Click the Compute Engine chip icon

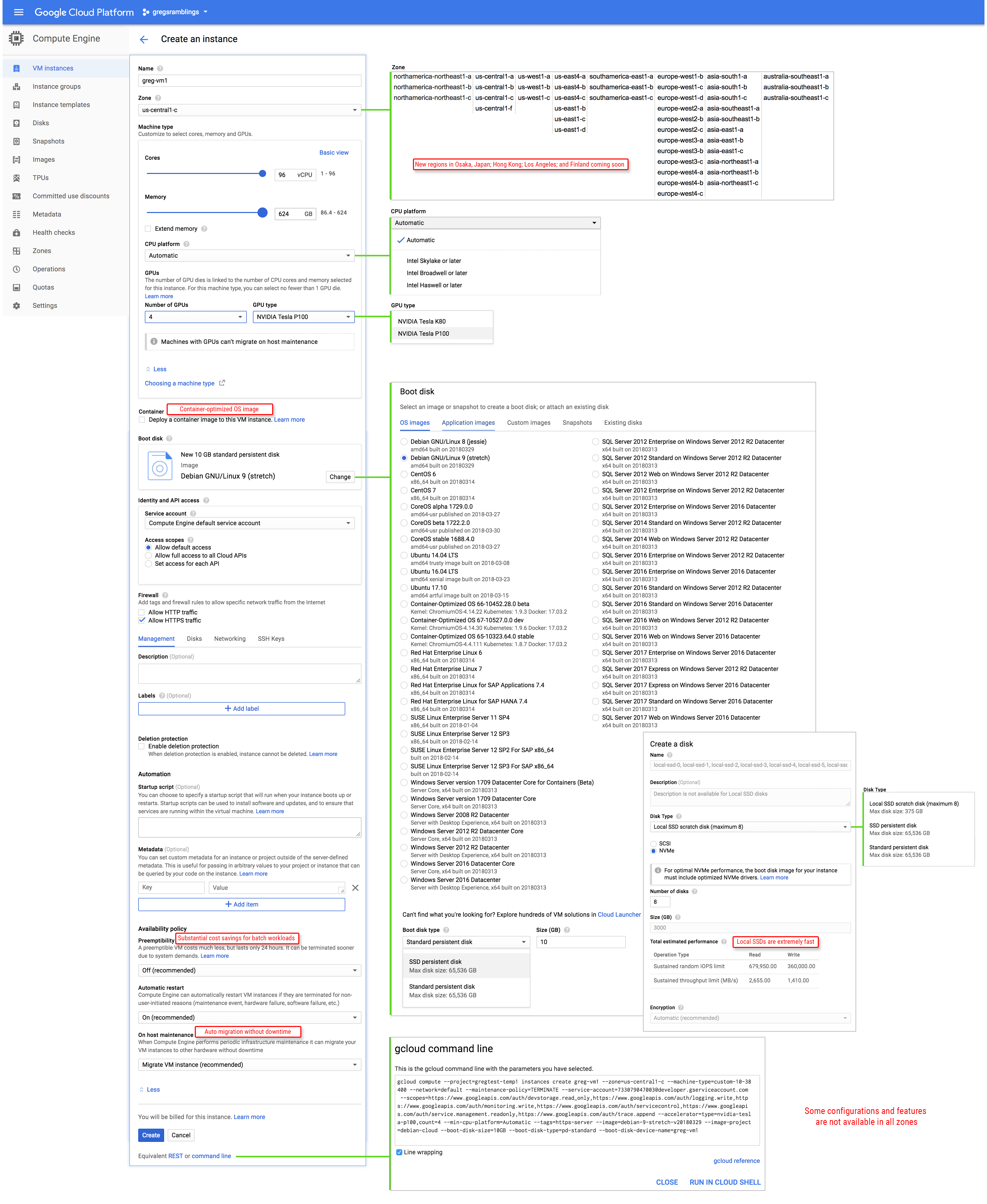coord(16,39)
